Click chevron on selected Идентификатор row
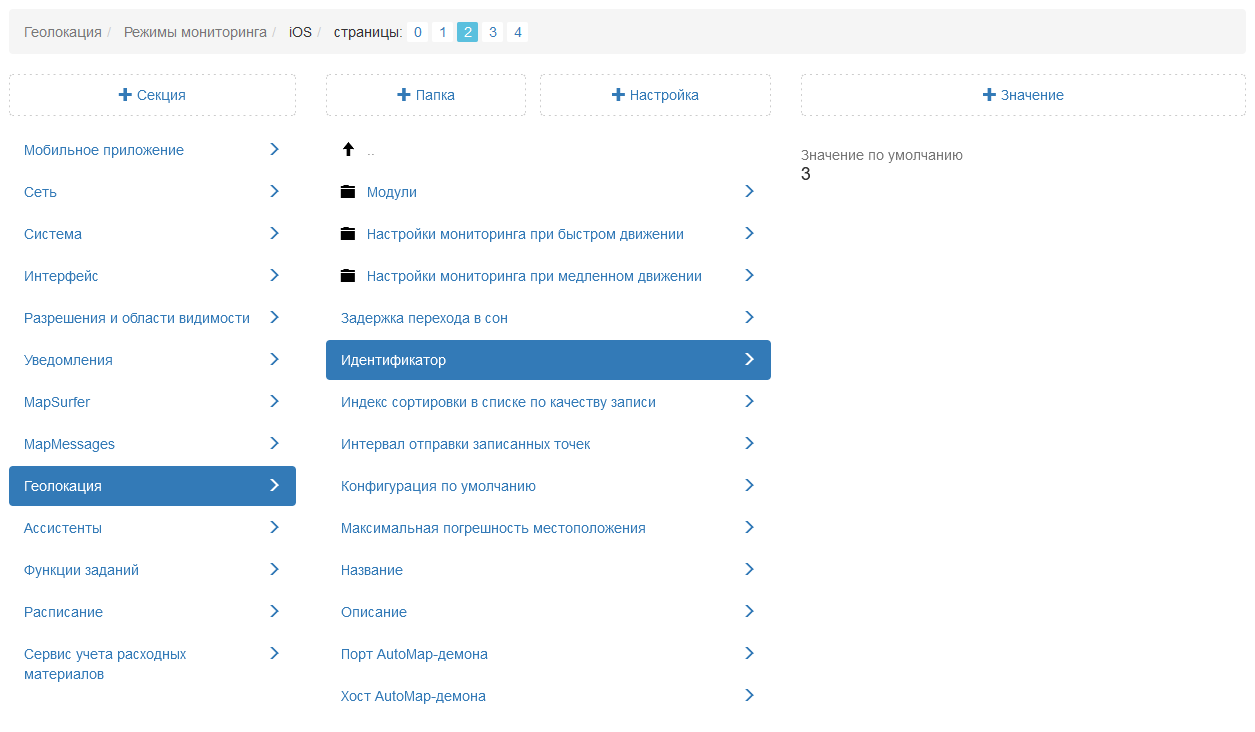This screenshot has width=1255, height=732. tap(749, 359)
